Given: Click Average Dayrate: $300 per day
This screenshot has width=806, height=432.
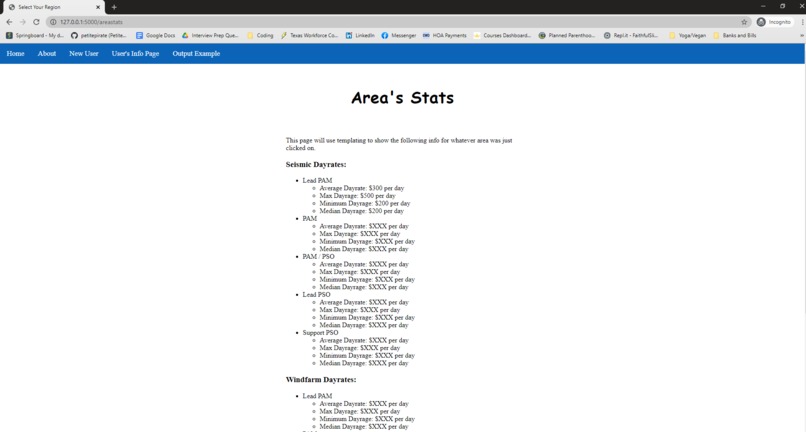Looking at the screenshot, I should (361, 188).
